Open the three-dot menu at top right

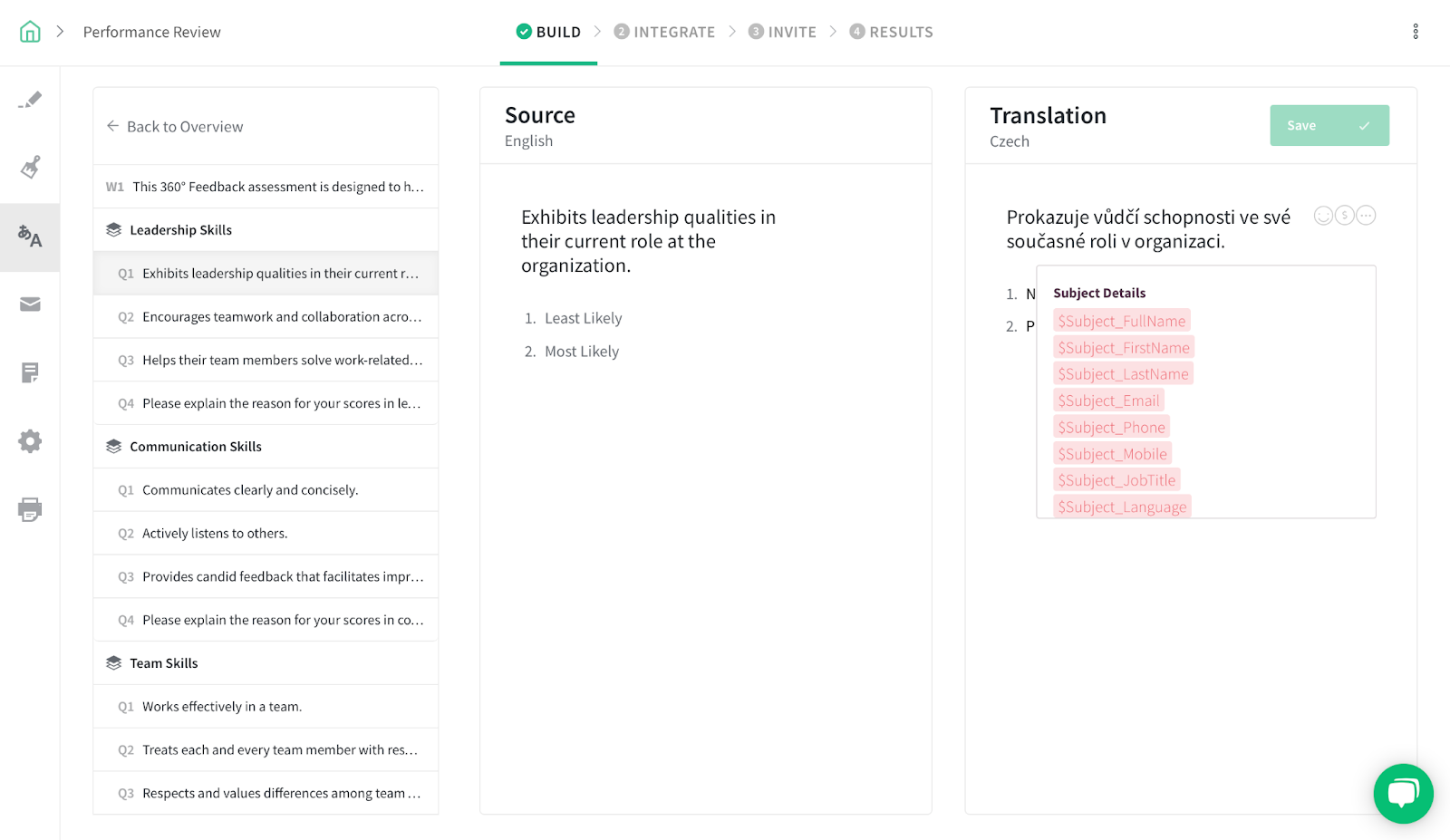tap(1416, 32)
